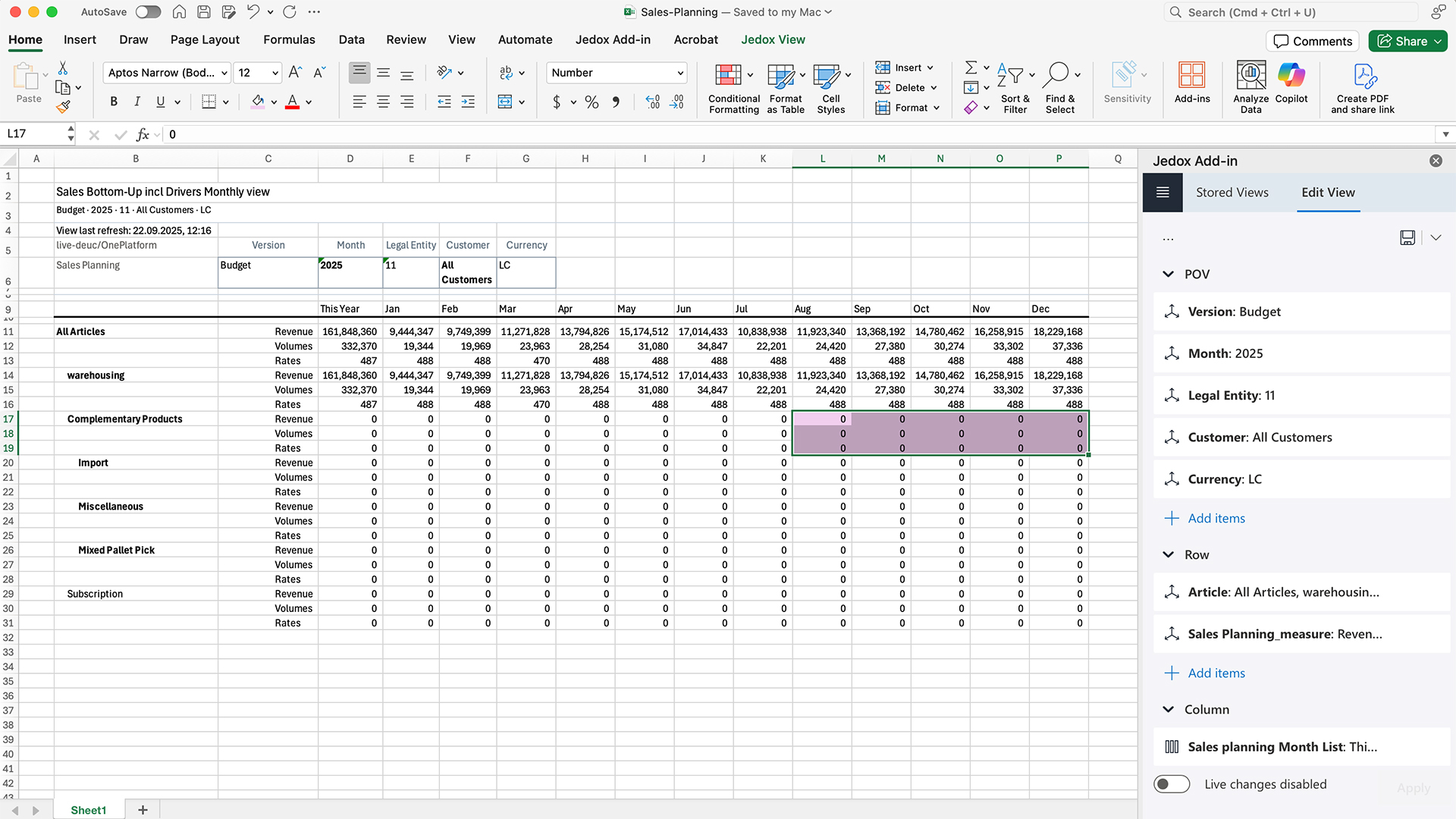Viewport: 1456px width, 819px height.
Task: Click the Analyze Data icon
Action: pyautogui.click(x=1250, y=76)
